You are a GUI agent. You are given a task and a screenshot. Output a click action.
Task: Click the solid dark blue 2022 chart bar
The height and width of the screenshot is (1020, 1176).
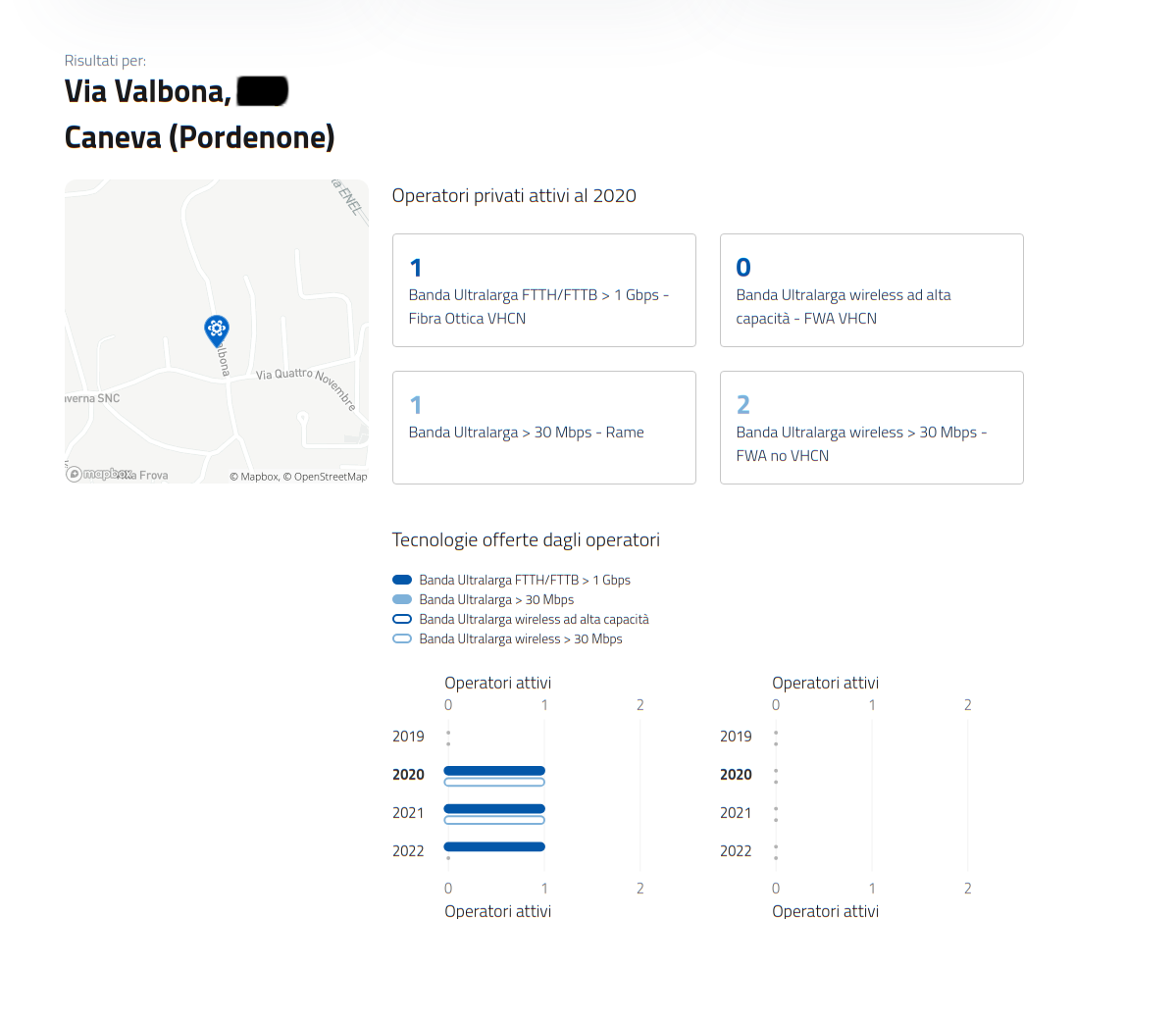click(494, 846)
